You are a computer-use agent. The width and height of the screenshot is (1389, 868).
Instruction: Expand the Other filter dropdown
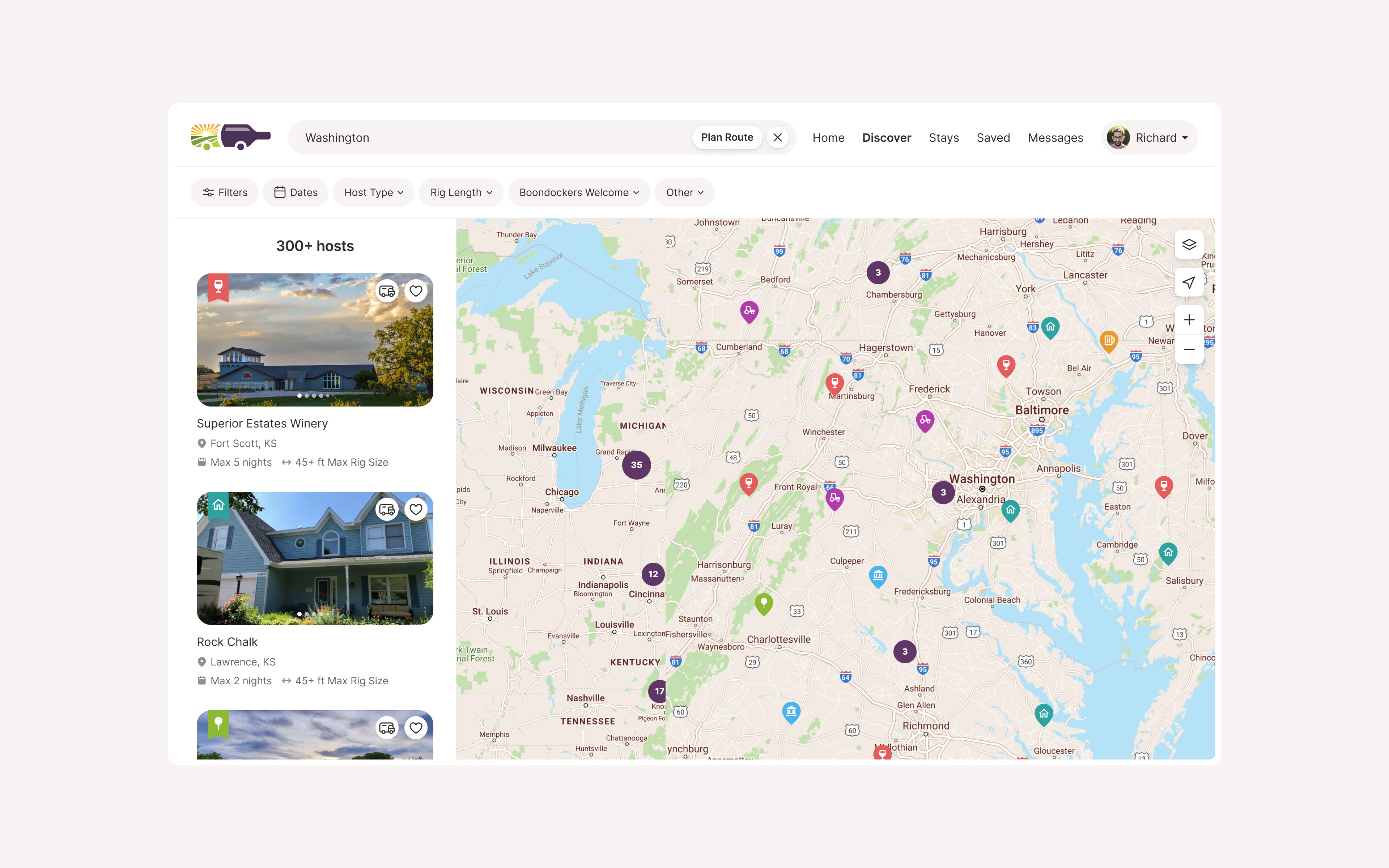tap(684, 192)
